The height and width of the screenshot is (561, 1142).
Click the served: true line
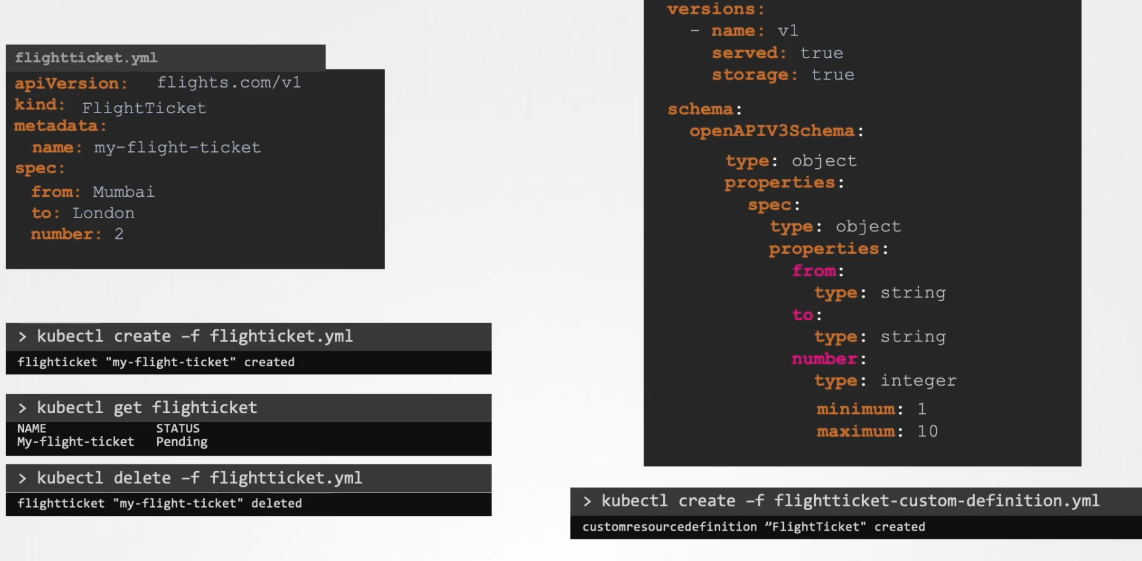(776, 53)
